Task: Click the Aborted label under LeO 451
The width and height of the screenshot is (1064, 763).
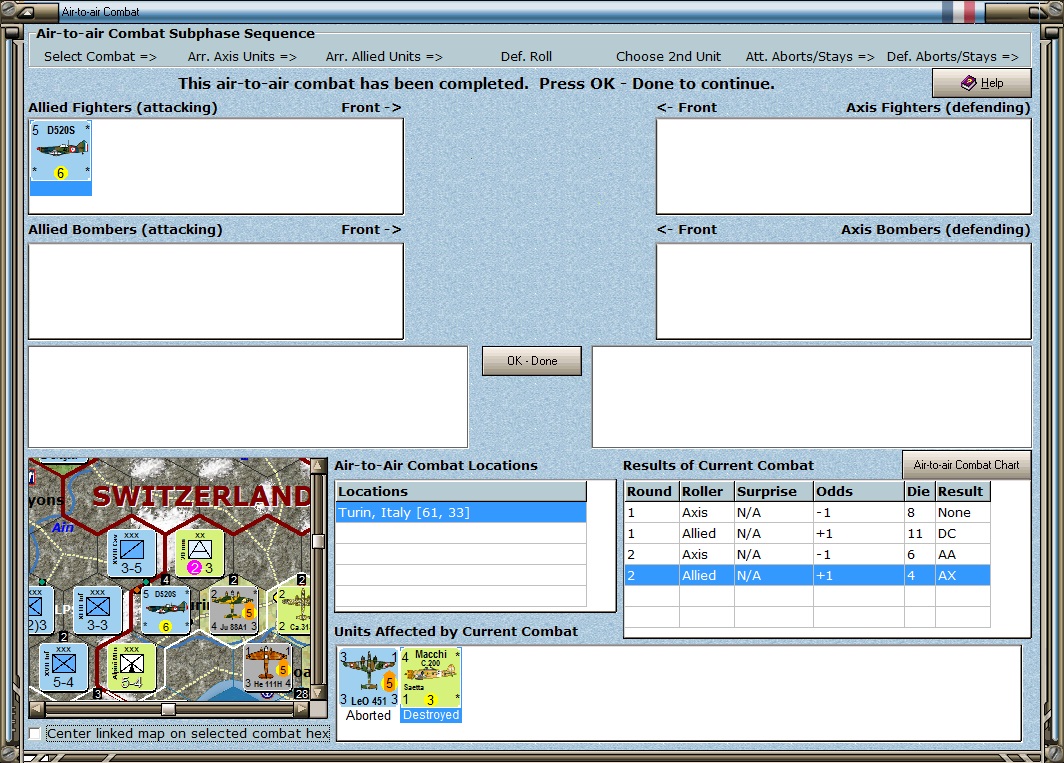Action: click(x=368, y=715)
